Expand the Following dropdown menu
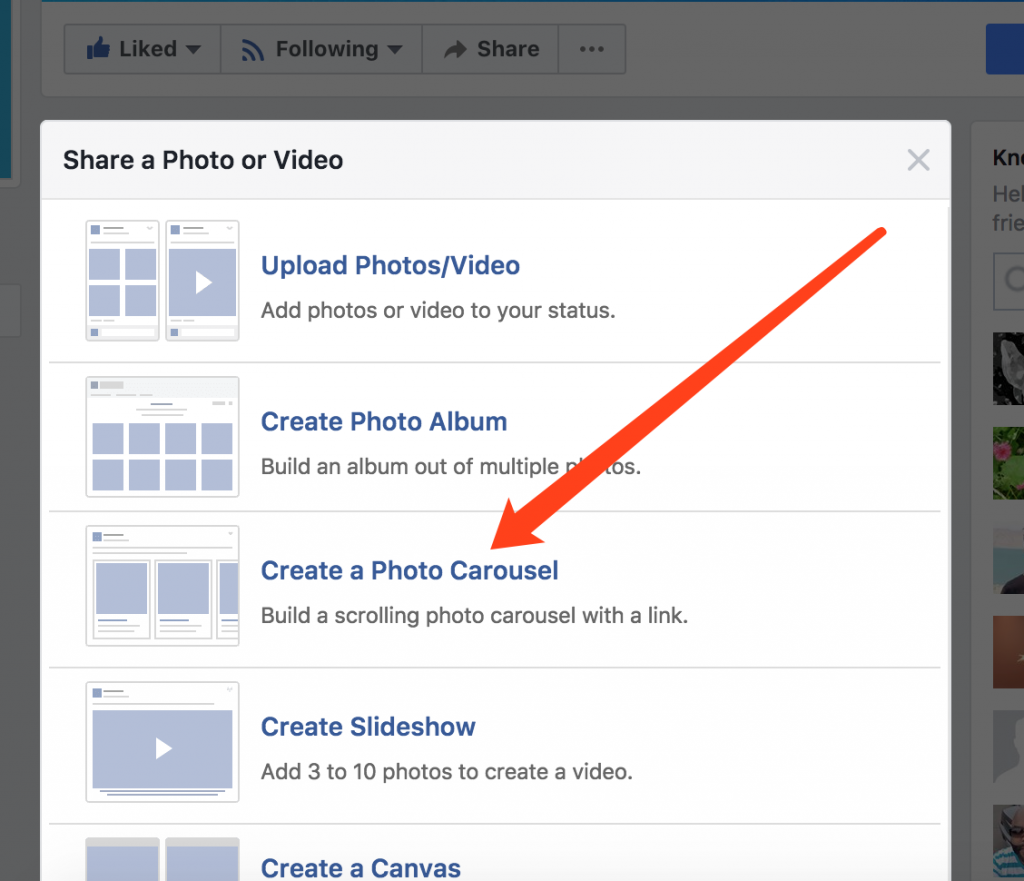Screen dimensions: 1024x881 (321, 49)
